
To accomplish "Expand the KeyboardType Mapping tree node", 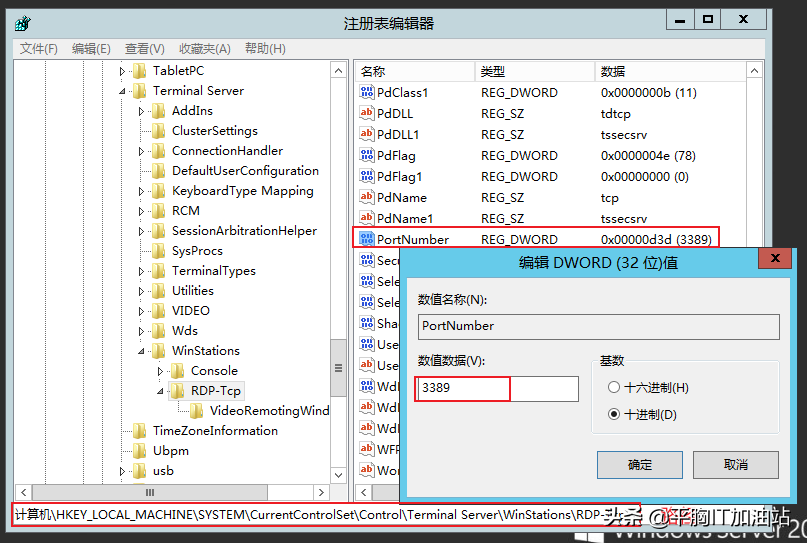I will pyautogui.click(x=141, y=191).
